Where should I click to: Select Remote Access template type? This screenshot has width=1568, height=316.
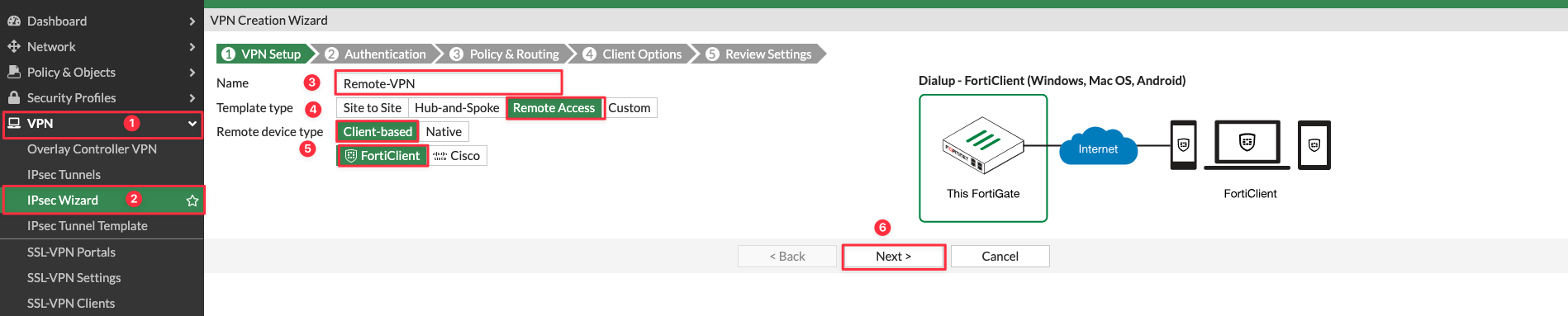pos(554,108)
